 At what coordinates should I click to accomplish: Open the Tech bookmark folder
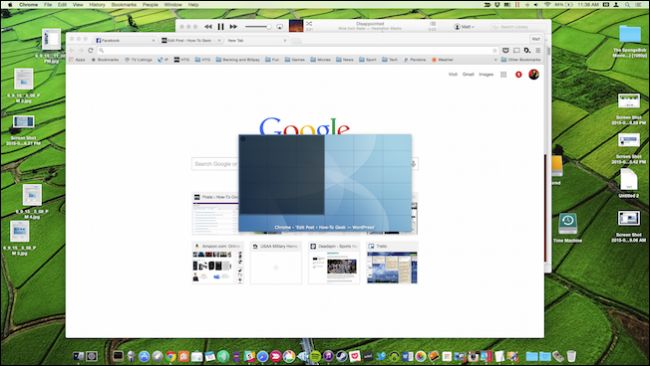[390, 60]
